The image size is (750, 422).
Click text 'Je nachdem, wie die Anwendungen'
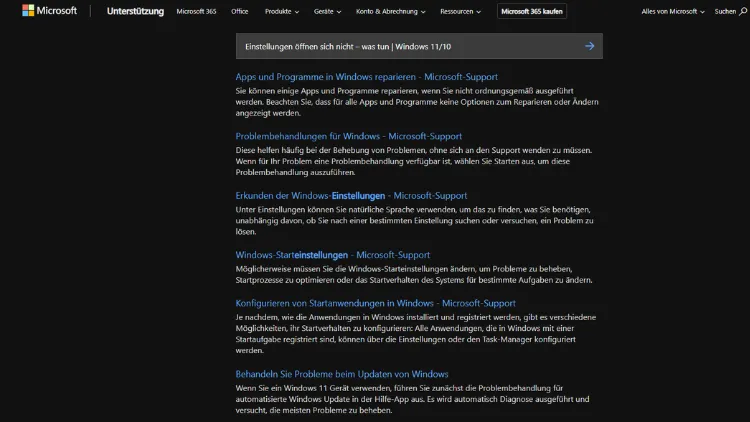[298, 317]
